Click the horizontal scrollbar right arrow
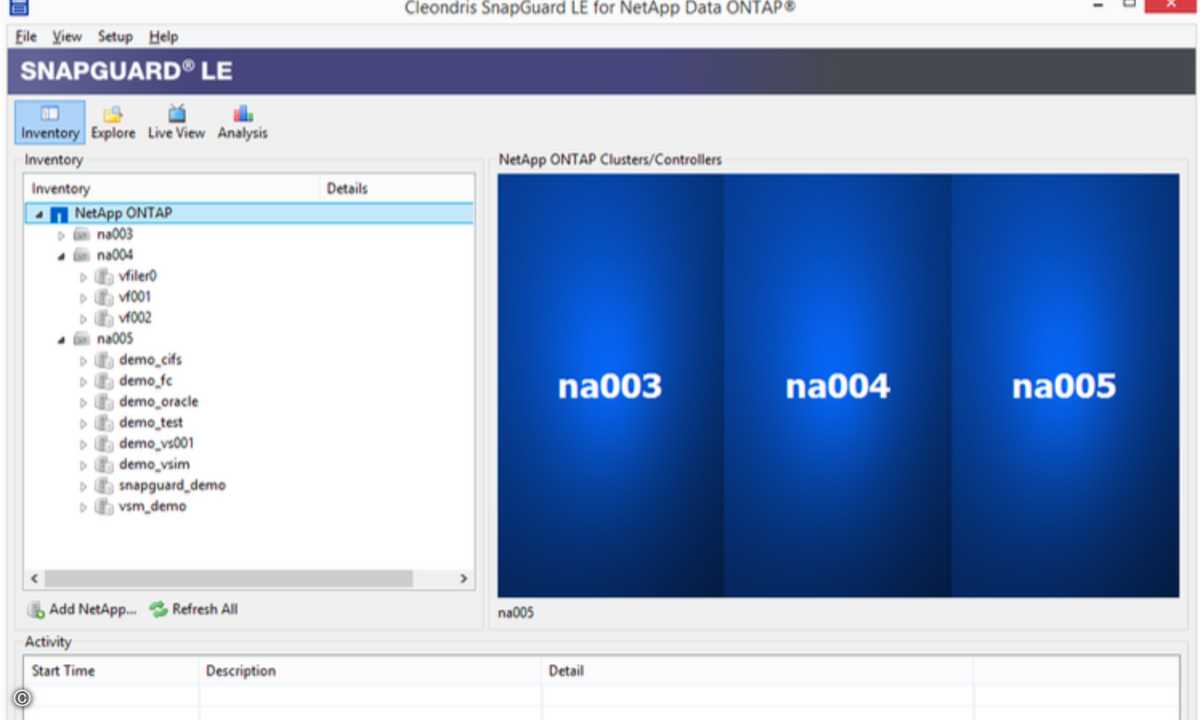This screenshot has height=720, width=1200. pyautogui.click(x=463, y=579)
